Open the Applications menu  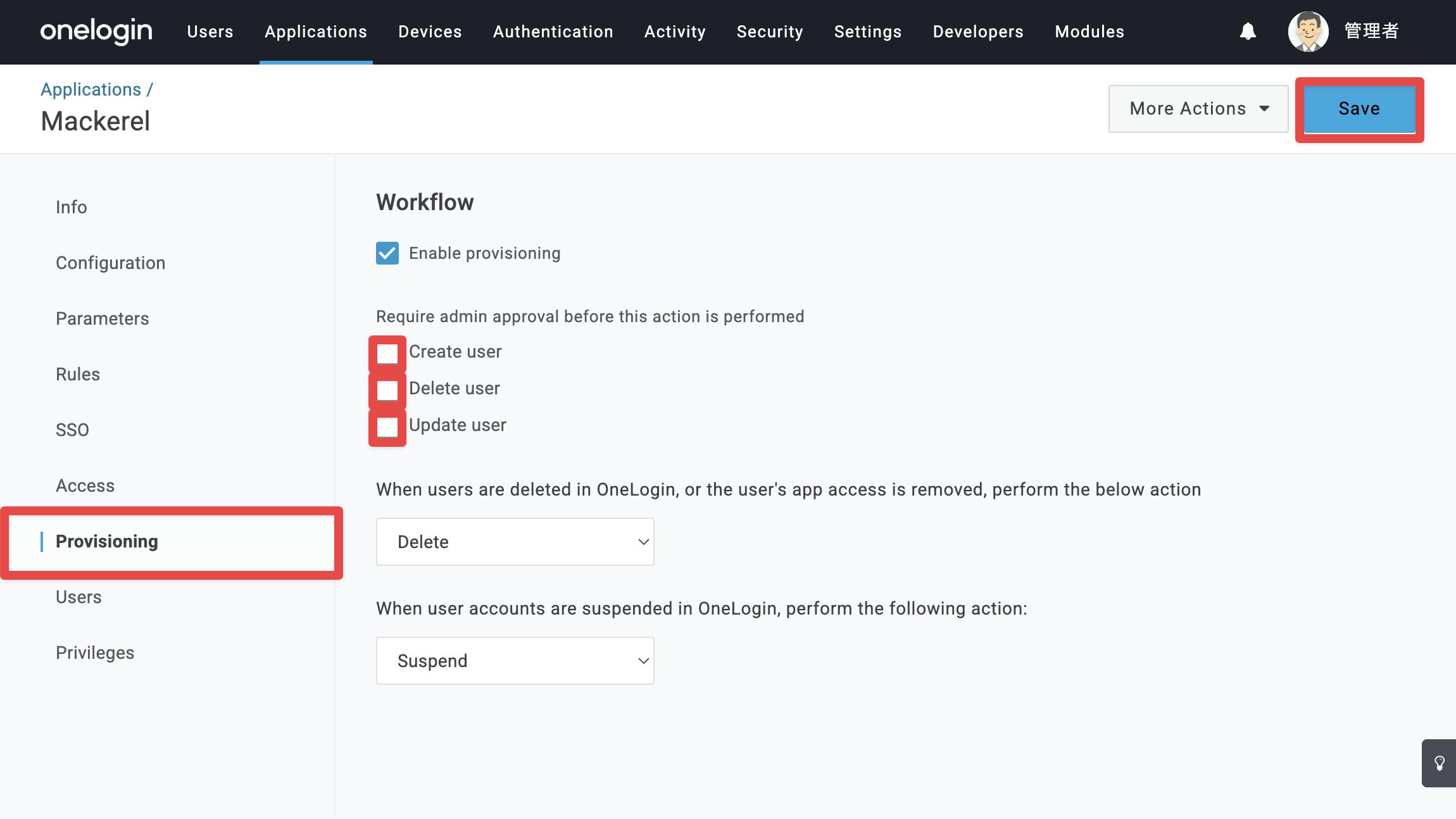[x=316, y=32]
